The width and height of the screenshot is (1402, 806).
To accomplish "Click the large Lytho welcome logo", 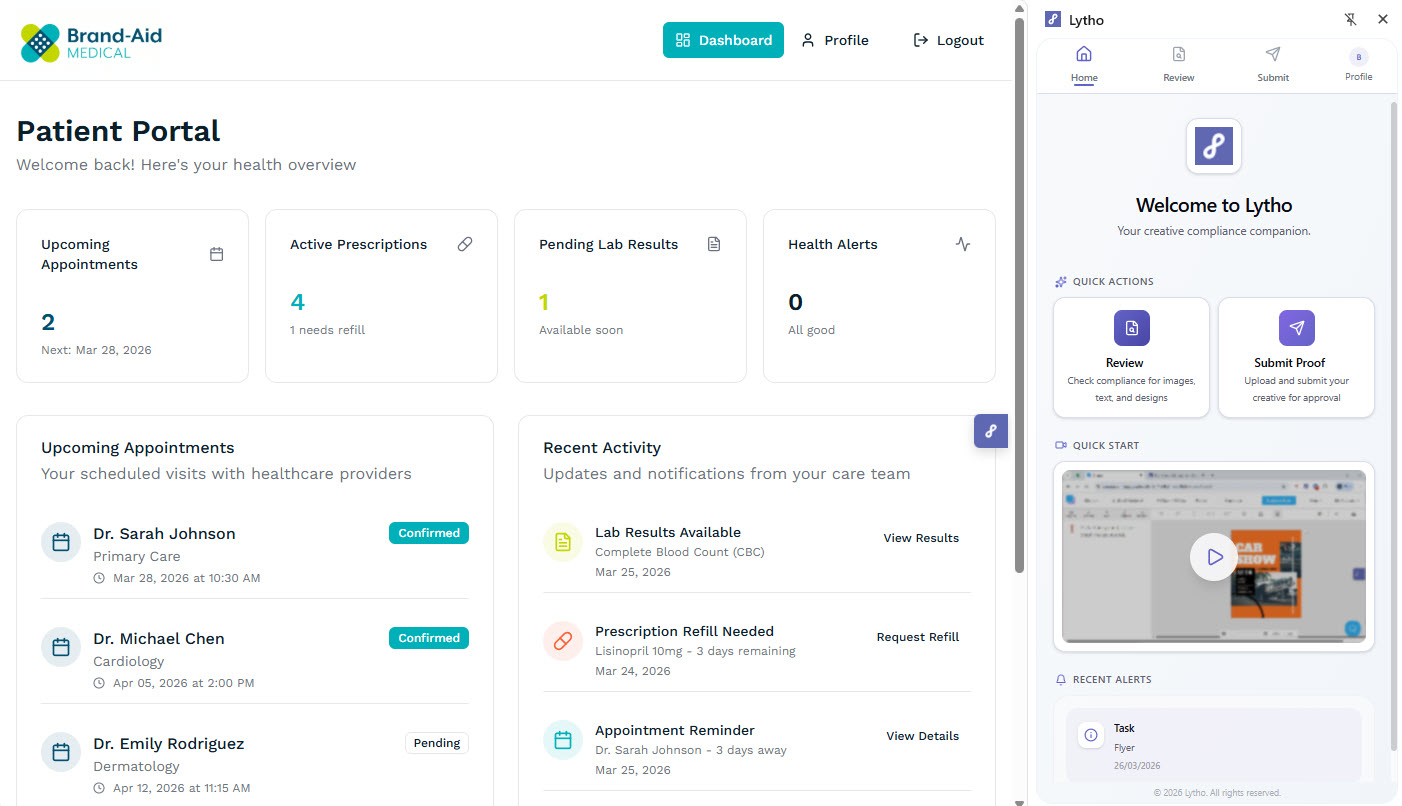I will pyautogui.click(x=1214, y=146).
